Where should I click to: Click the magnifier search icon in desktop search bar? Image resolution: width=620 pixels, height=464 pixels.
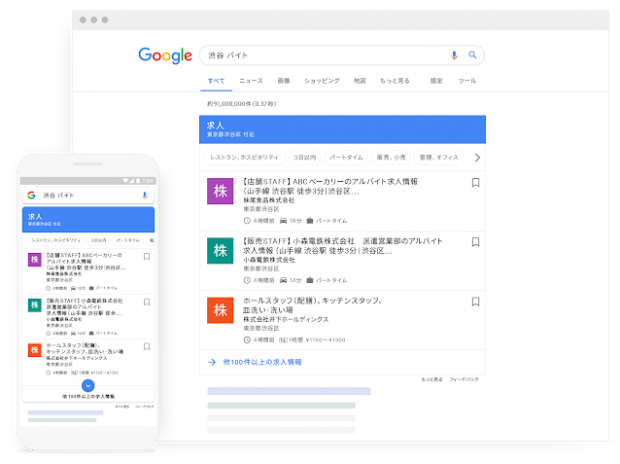pyautogui.click(x=473, y=55)
